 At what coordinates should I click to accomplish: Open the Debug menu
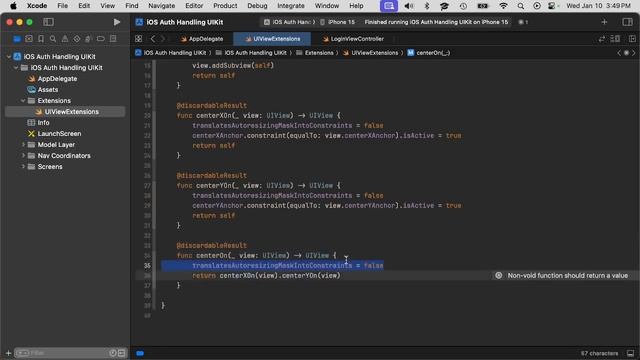pos(257,6)
